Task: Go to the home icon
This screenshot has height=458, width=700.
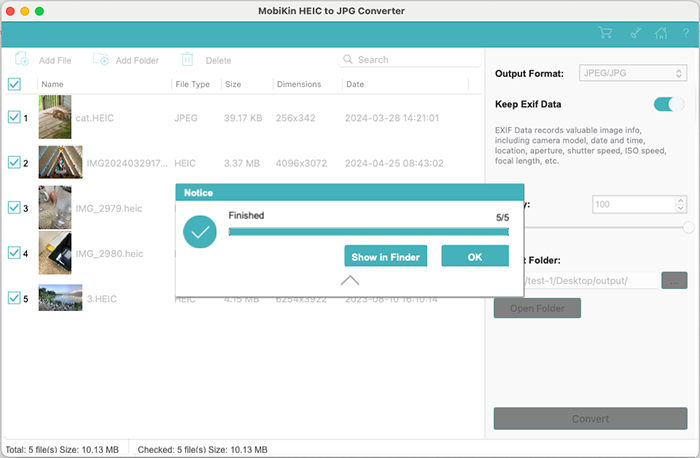Action: 660,33
